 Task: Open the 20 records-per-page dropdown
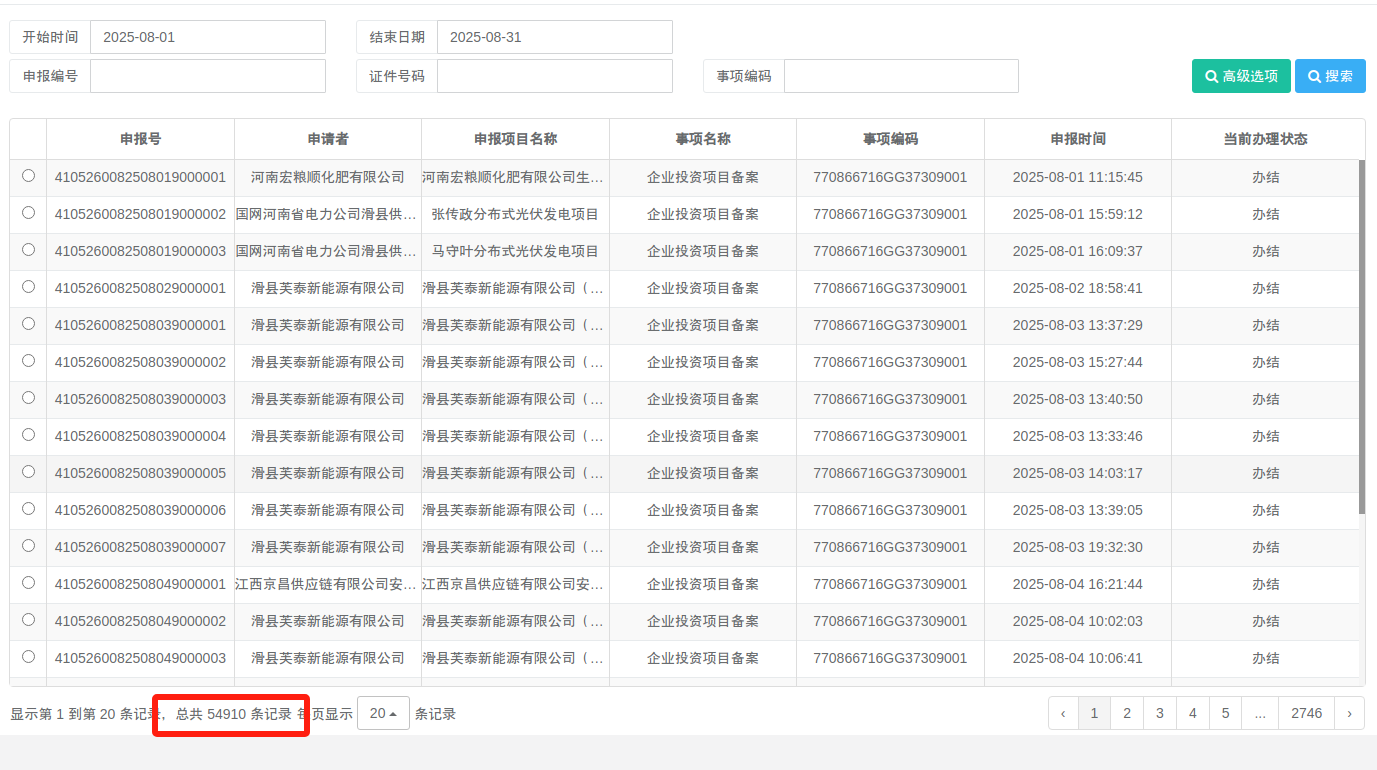pos(383,713)
